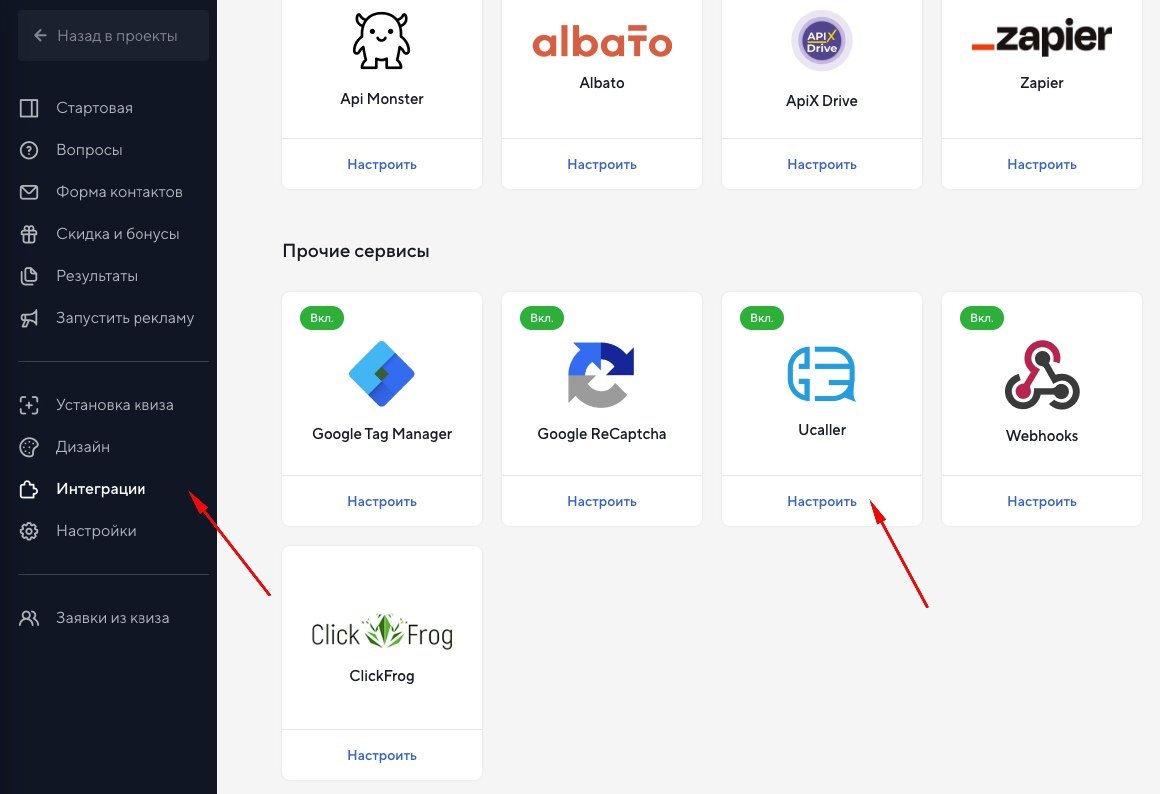1160x794 pixels.
Task: Click the Api Monster card title
Action: [382, 99]
